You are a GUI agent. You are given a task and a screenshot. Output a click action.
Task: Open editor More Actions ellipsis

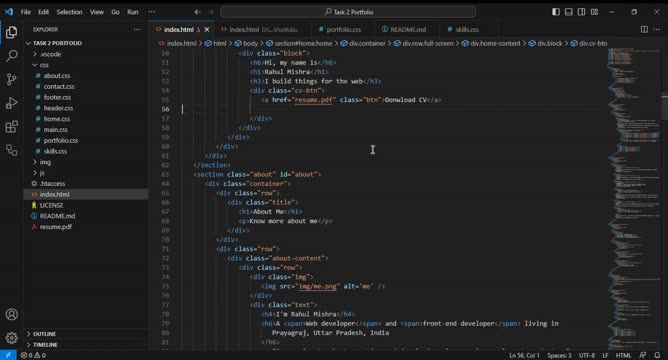pos(657,29)
